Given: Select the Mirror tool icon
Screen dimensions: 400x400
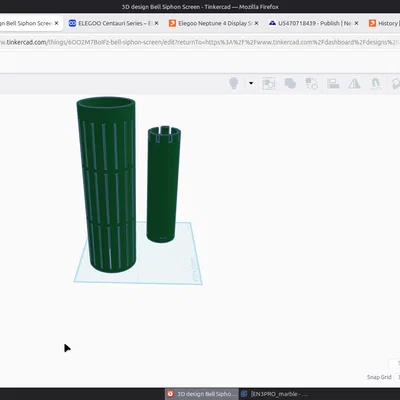Looking at the screenshot, I should point(354,83).
